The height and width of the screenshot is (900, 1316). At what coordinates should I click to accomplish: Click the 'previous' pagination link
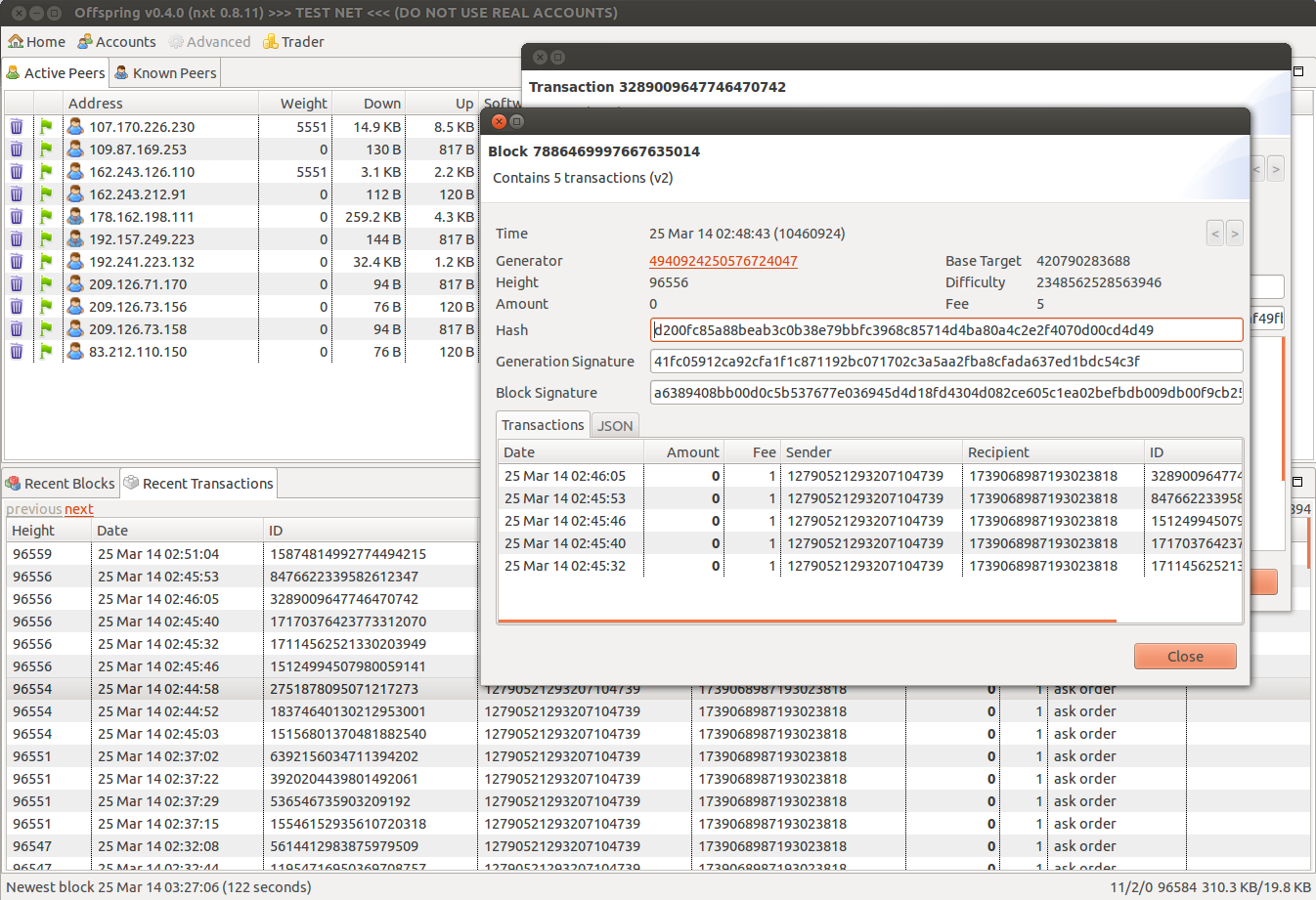(34, 509)
